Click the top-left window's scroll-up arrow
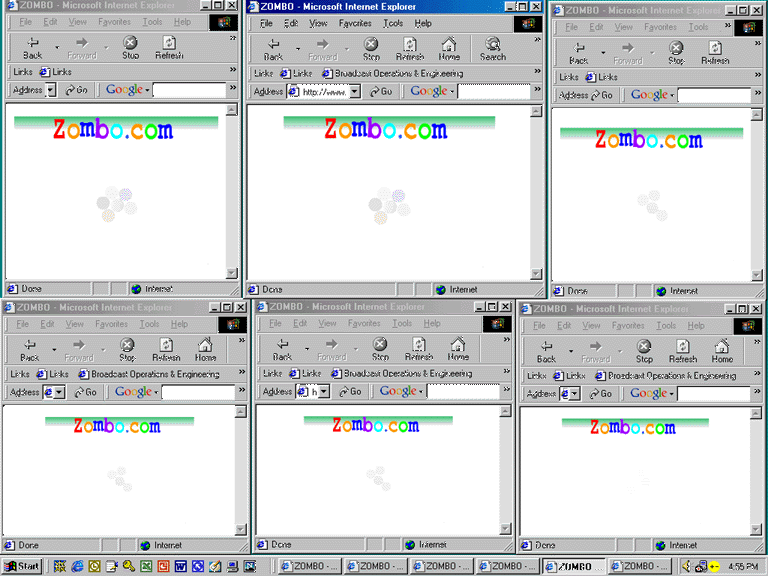Image resolution: width=768 pixels, height=576 pixels. 232,110
